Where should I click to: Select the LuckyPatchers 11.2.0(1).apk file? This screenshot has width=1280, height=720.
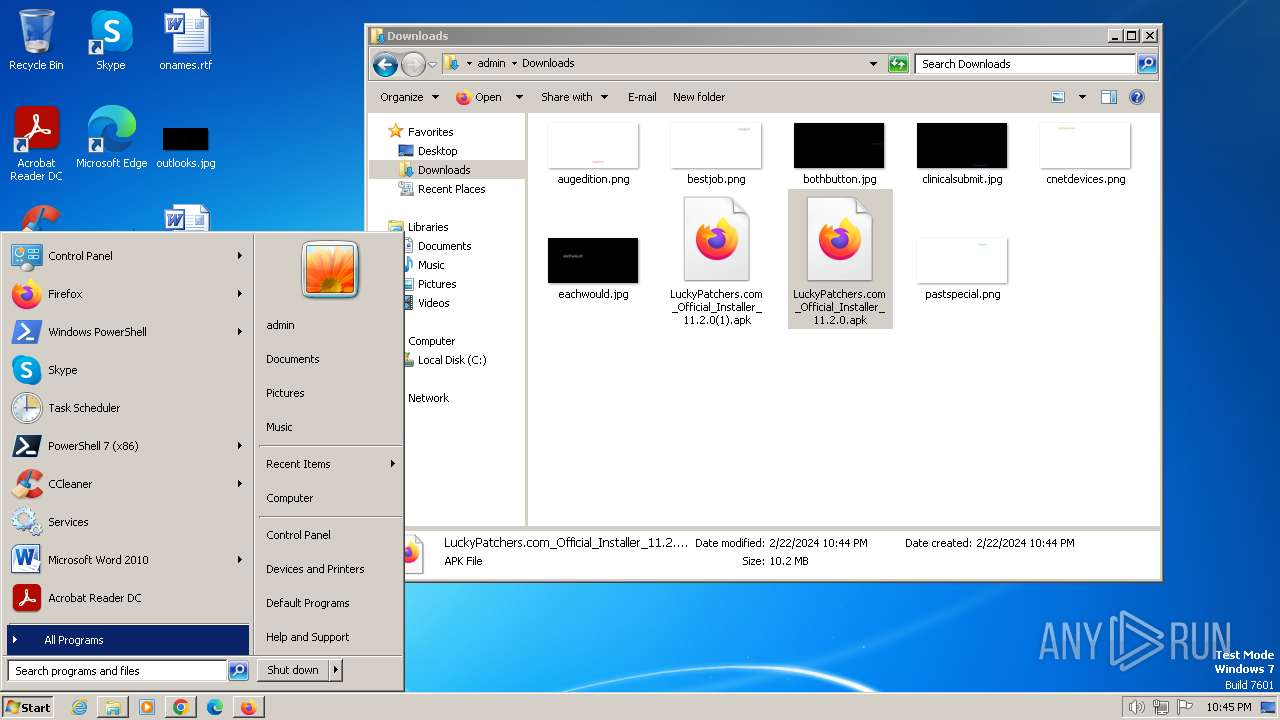pyautogui.click(x=716, y=262)
